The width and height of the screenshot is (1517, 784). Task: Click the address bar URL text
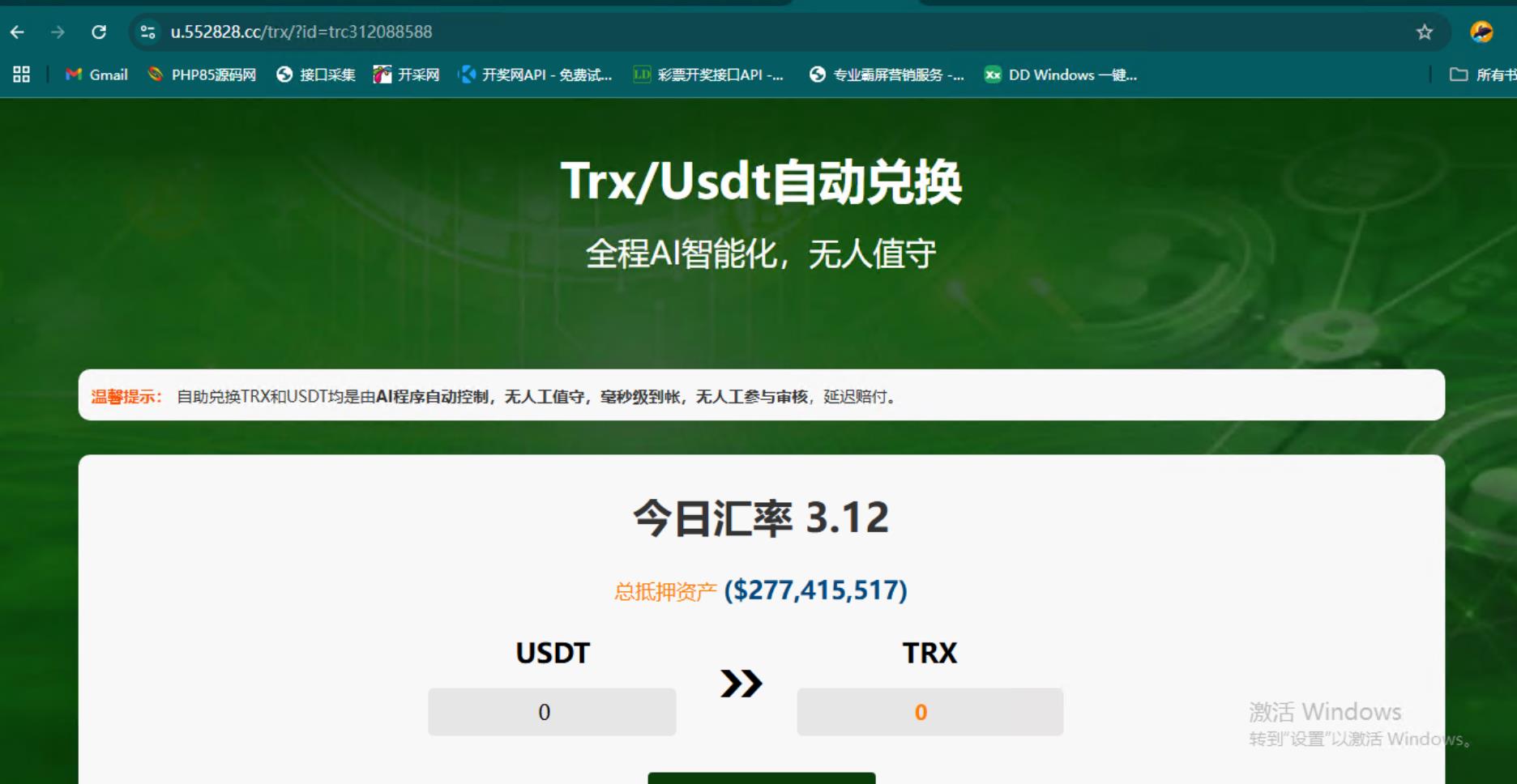(301, 32)
